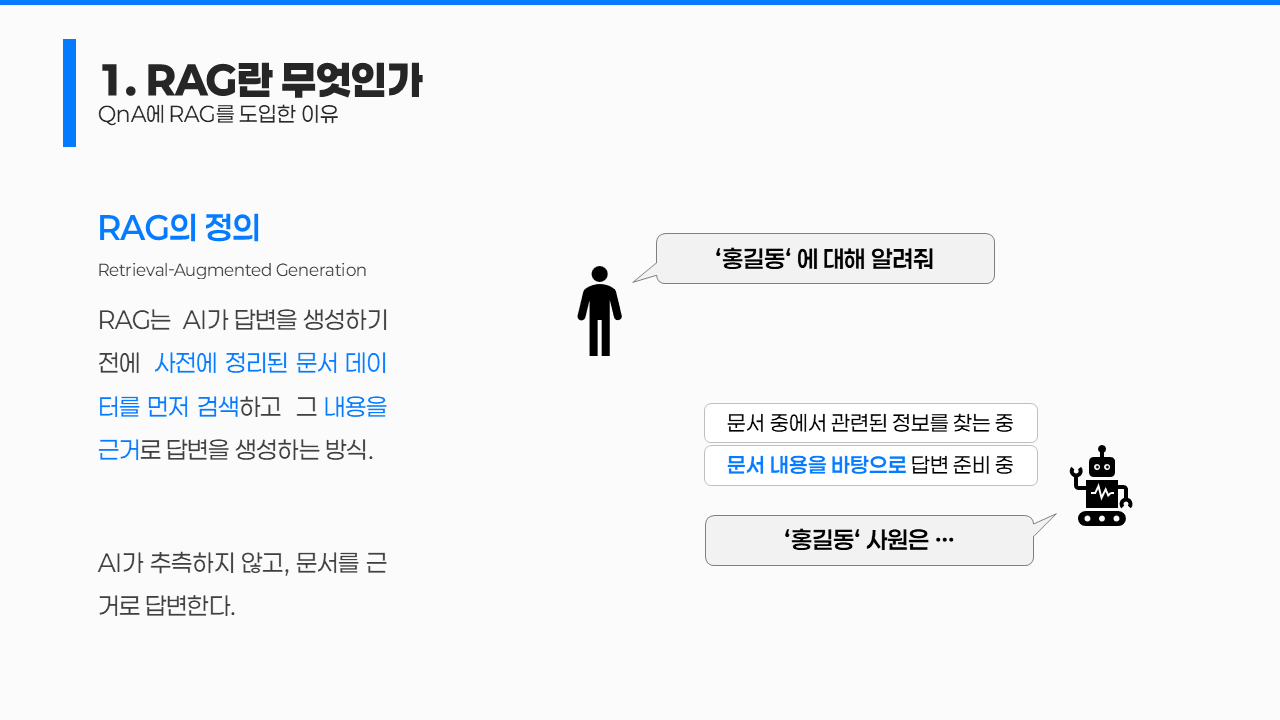Click the Retrieval-Augmented Generation caption

232,270
